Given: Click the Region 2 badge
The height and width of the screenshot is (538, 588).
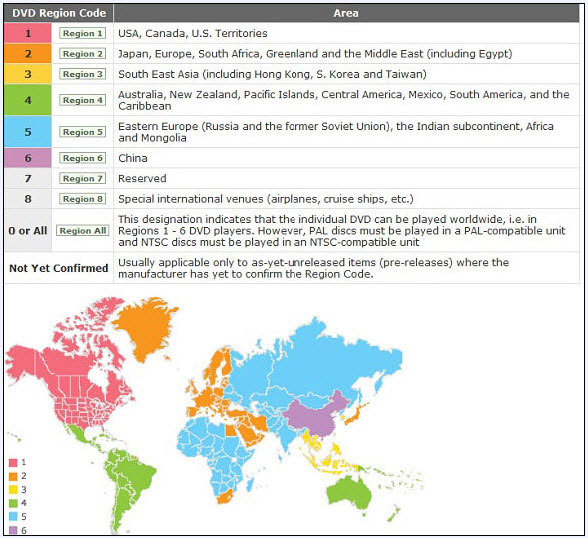Looking at the screenshot, I should [82, 54].
